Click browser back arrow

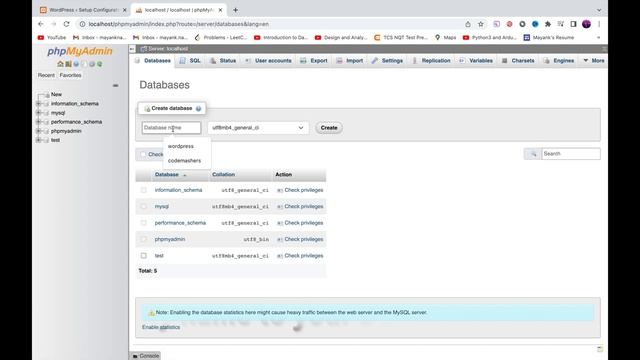click(41, 24)
